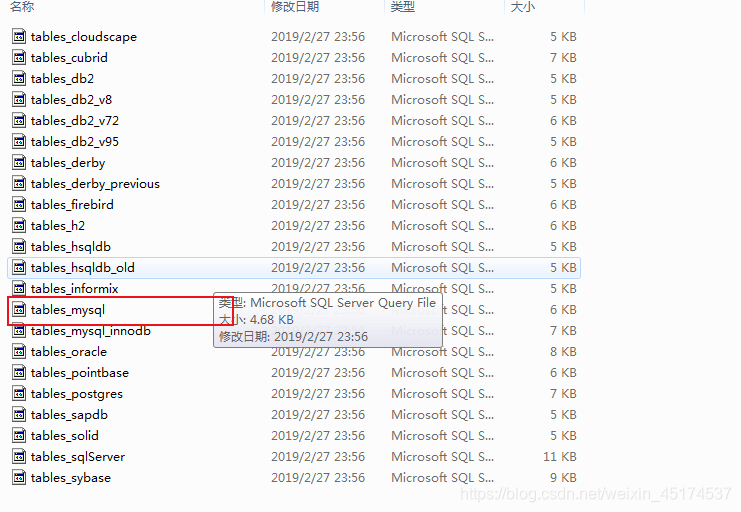741x512 pixels.
Task: Select the tables_db2_v95 file name
Action: [75, 141]
